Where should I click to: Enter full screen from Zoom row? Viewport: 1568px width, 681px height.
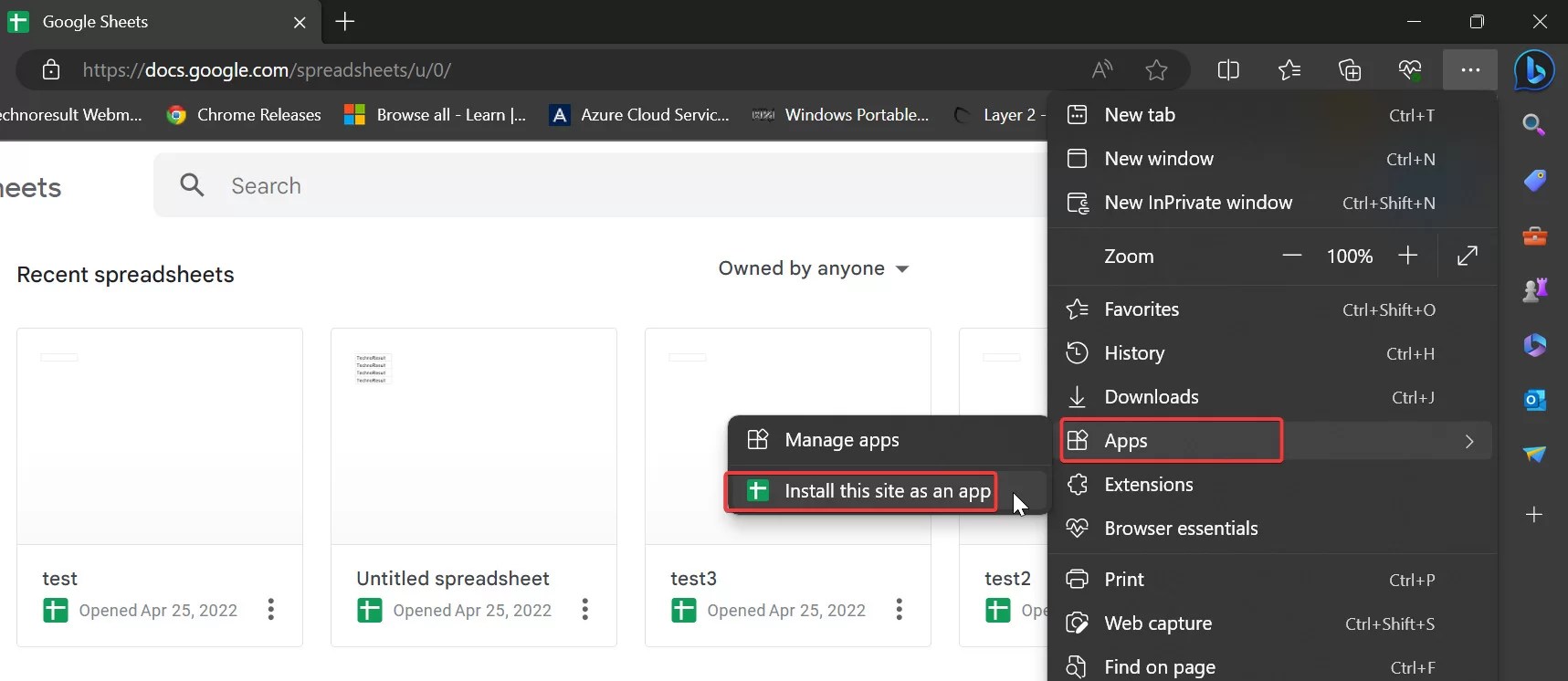1468,256
